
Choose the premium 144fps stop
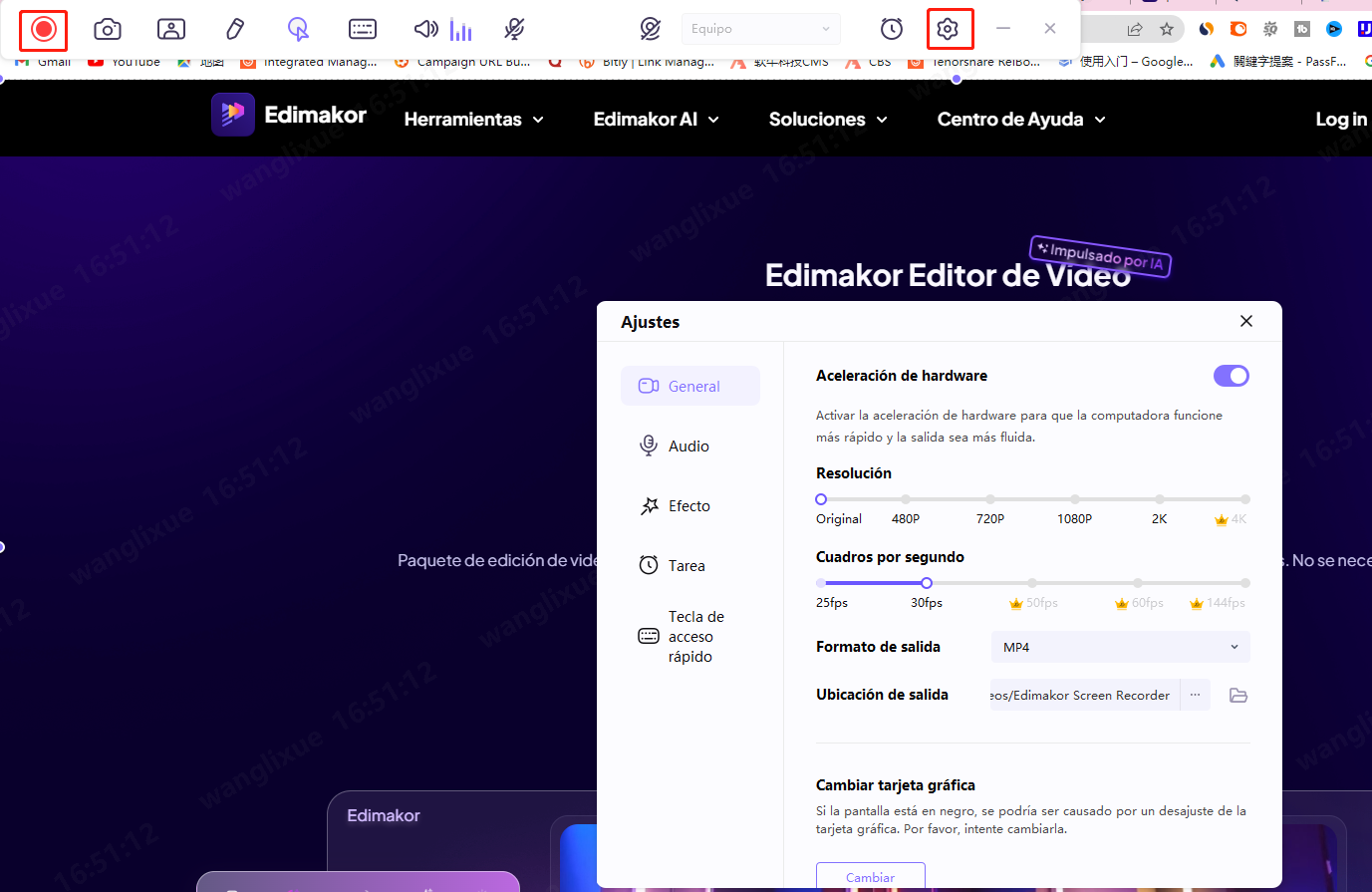point(1245,583)
